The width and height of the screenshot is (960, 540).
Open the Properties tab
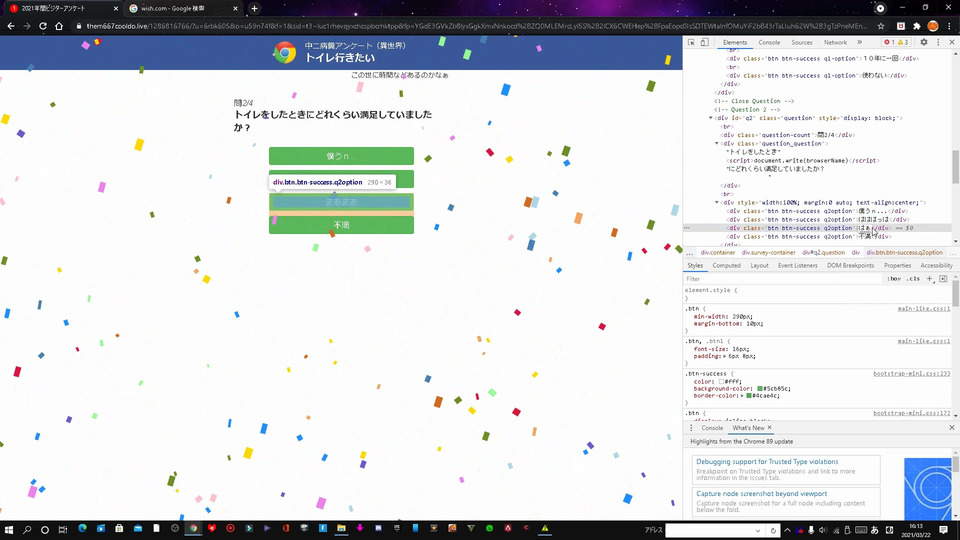click(x=898, y=266)
